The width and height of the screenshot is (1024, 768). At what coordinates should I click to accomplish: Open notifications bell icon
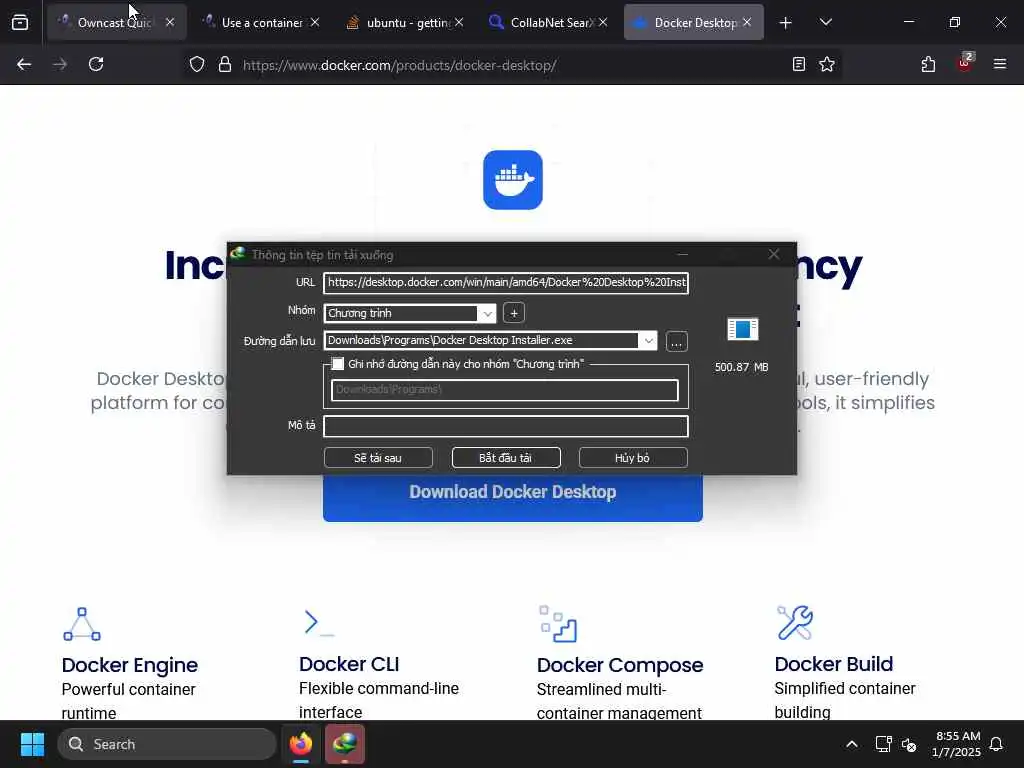pyautogui.click(x=996, y=744)
